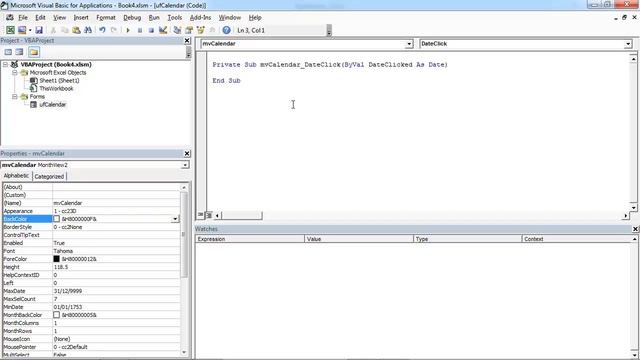Open the Debug menu

pos(132,18)
